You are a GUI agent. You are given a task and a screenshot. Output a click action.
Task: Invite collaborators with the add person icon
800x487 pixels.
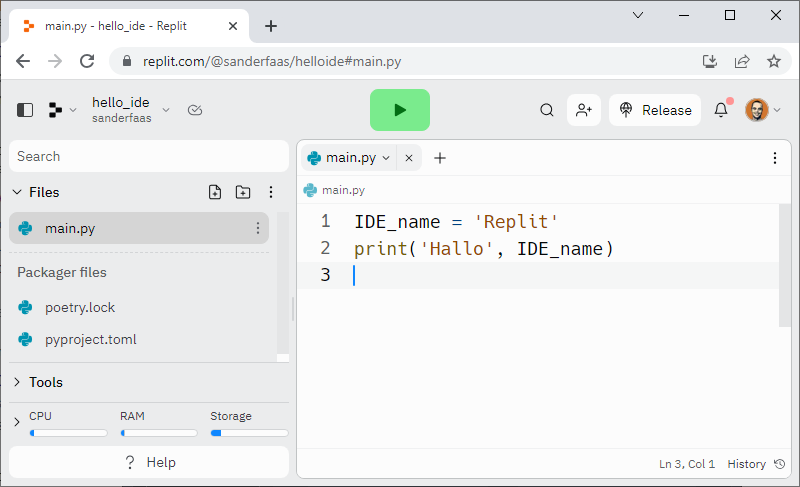click(x=584, y=110)
